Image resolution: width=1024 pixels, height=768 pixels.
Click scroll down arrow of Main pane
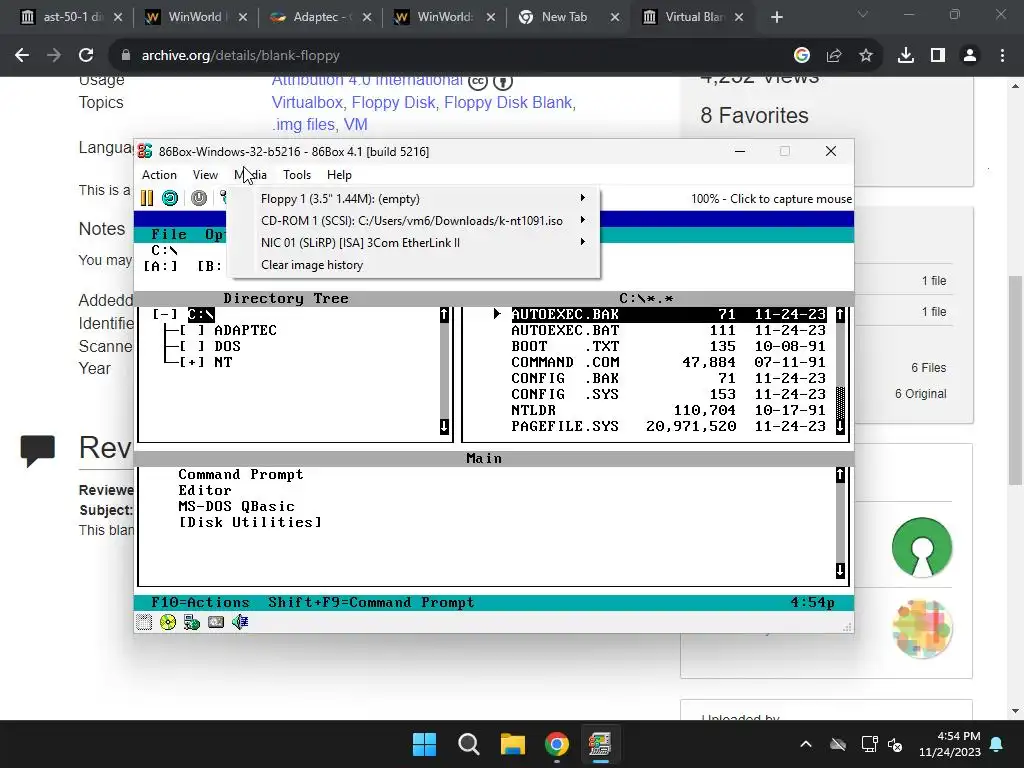pos(840,570)
